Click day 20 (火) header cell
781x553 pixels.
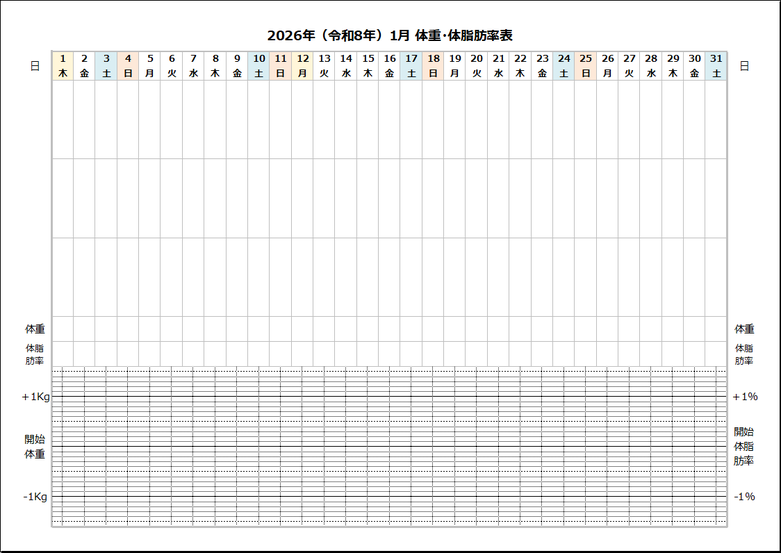477,66
